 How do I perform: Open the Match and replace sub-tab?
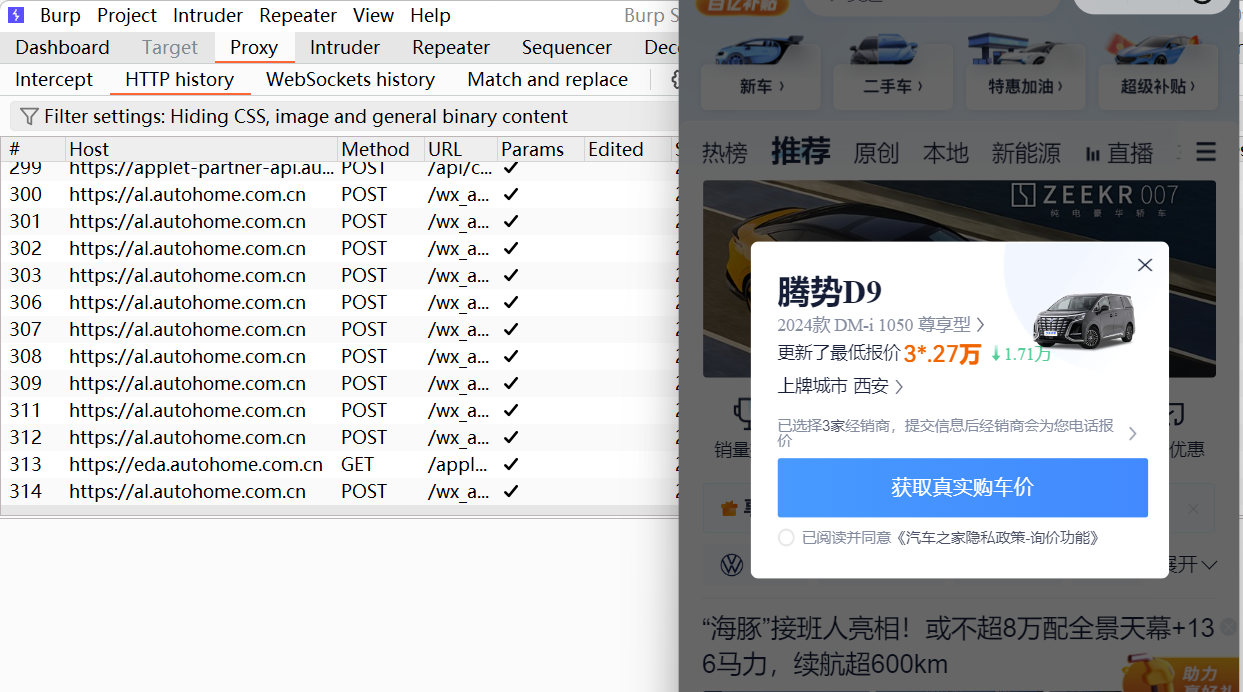tap(548, 79)
